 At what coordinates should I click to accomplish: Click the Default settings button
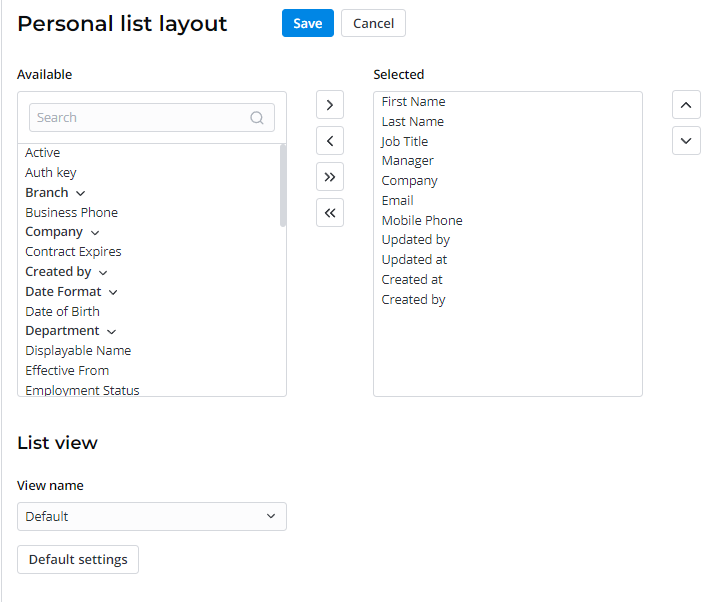coord(78,559)
